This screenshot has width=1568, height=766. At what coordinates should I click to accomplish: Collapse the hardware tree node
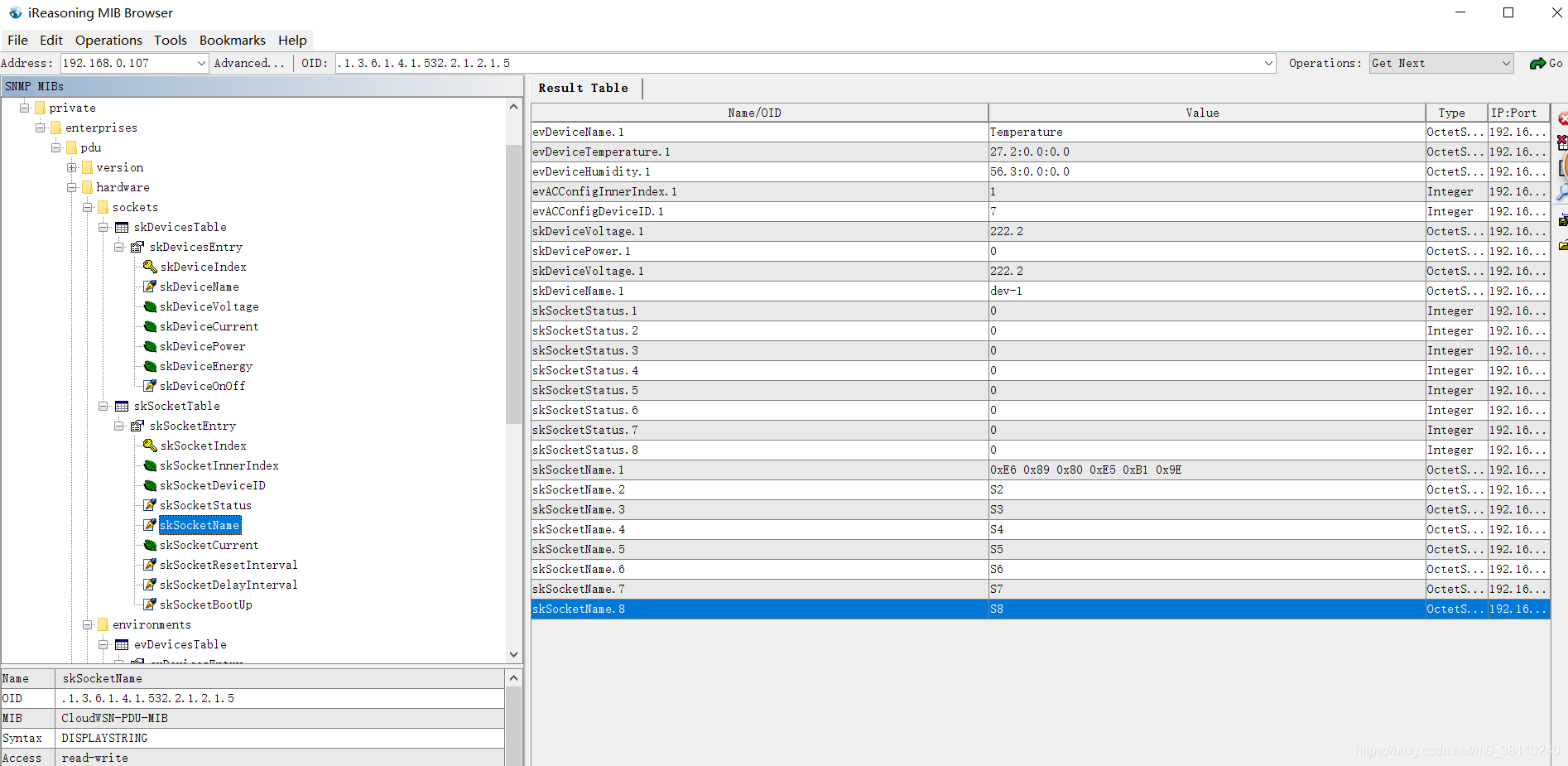(x=72, y=187)
